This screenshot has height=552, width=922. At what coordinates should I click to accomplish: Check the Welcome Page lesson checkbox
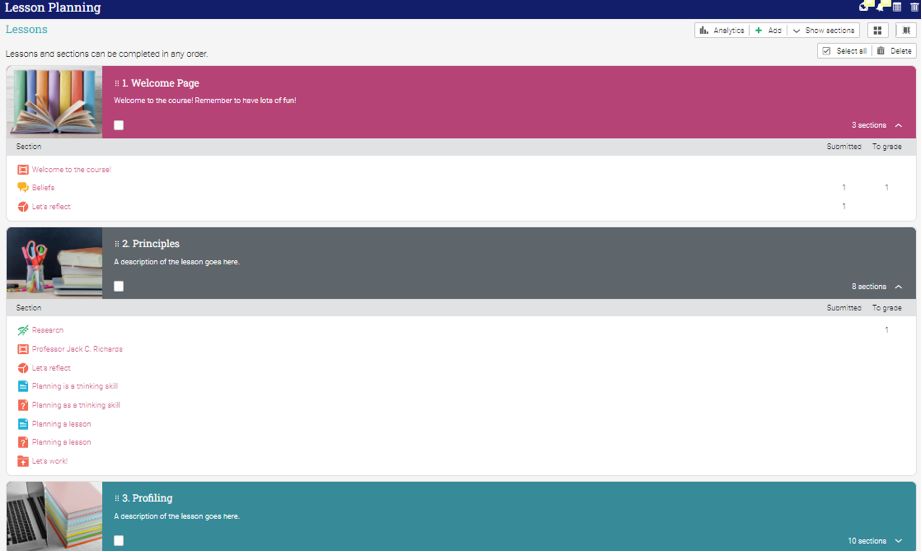(x=119, y=125)
